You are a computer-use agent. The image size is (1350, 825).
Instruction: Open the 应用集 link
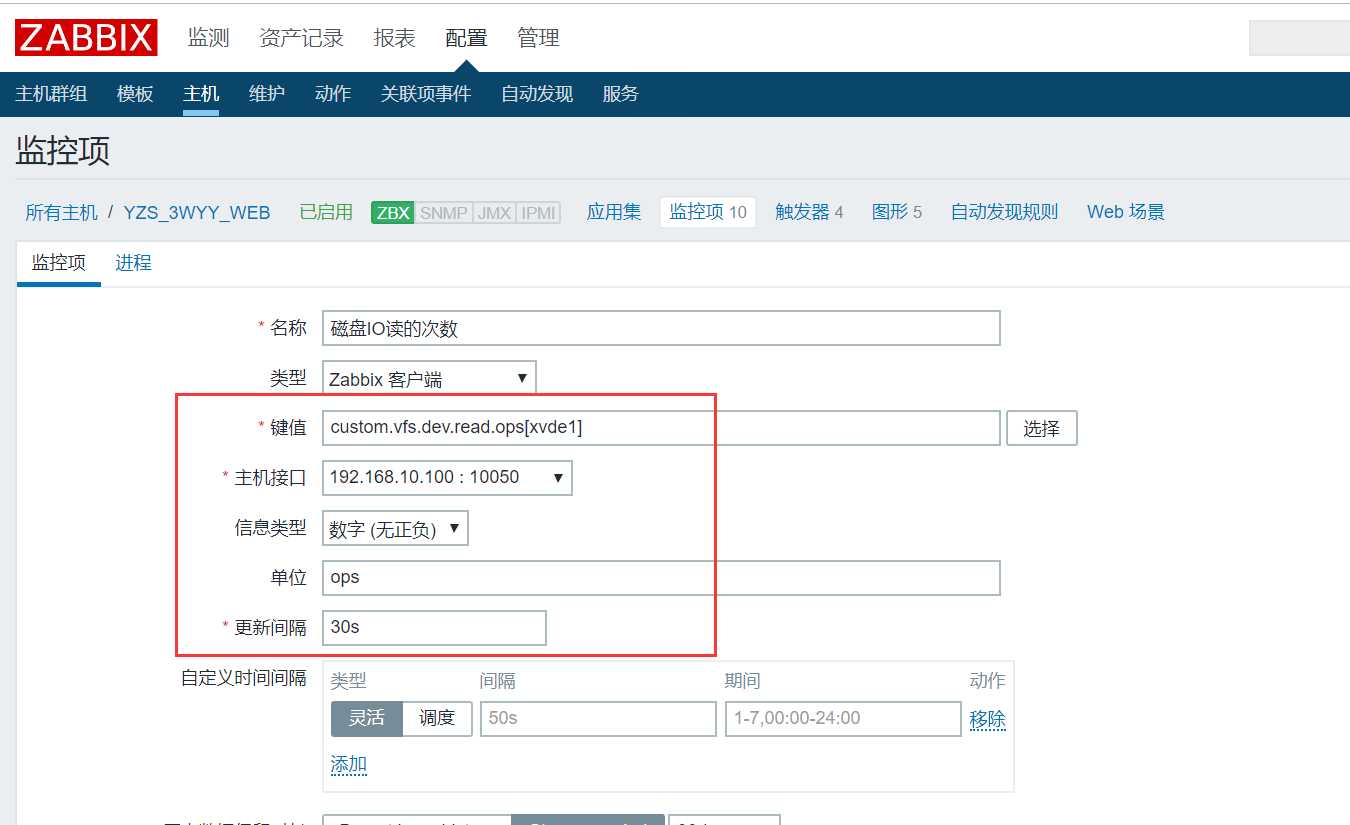[614, 212]
